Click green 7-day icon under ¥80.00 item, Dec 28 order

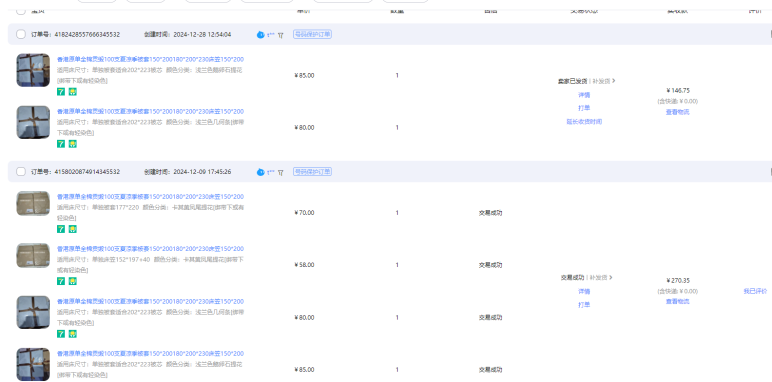(61, 144)
